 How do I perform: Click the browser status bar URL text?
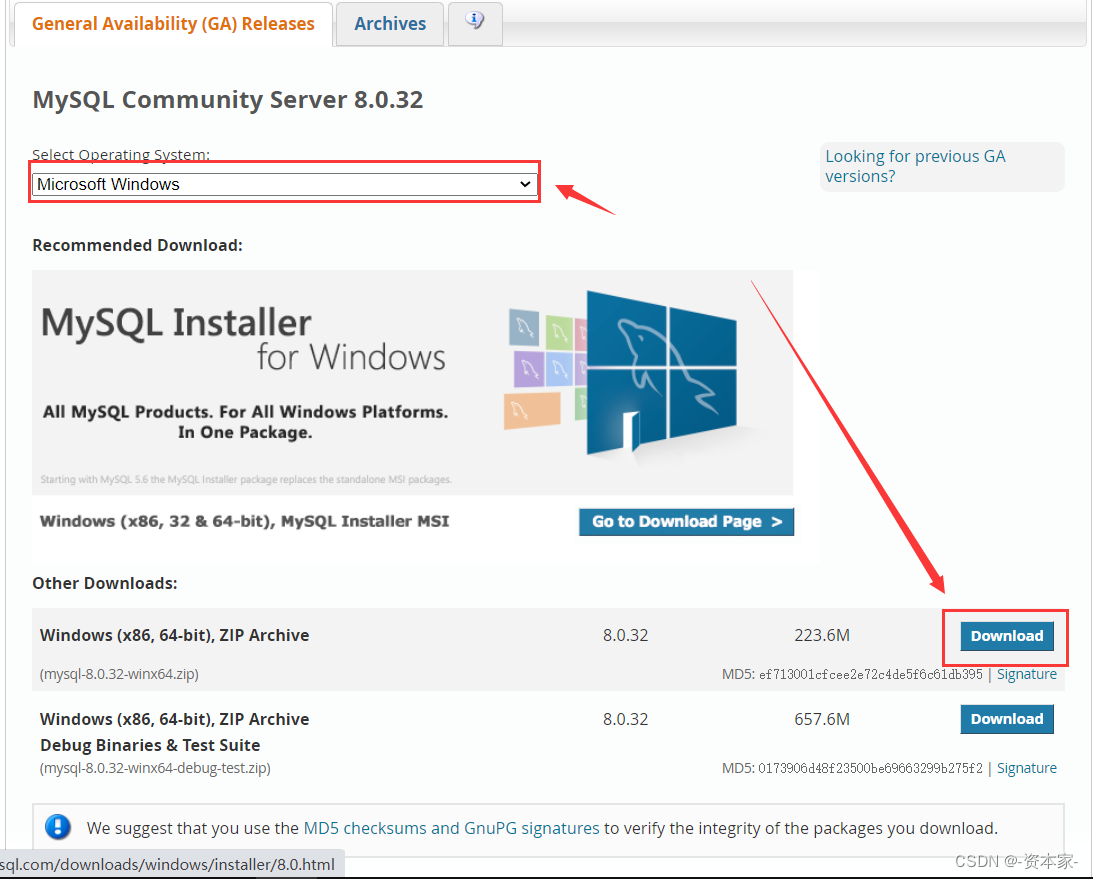coord(167,864)
